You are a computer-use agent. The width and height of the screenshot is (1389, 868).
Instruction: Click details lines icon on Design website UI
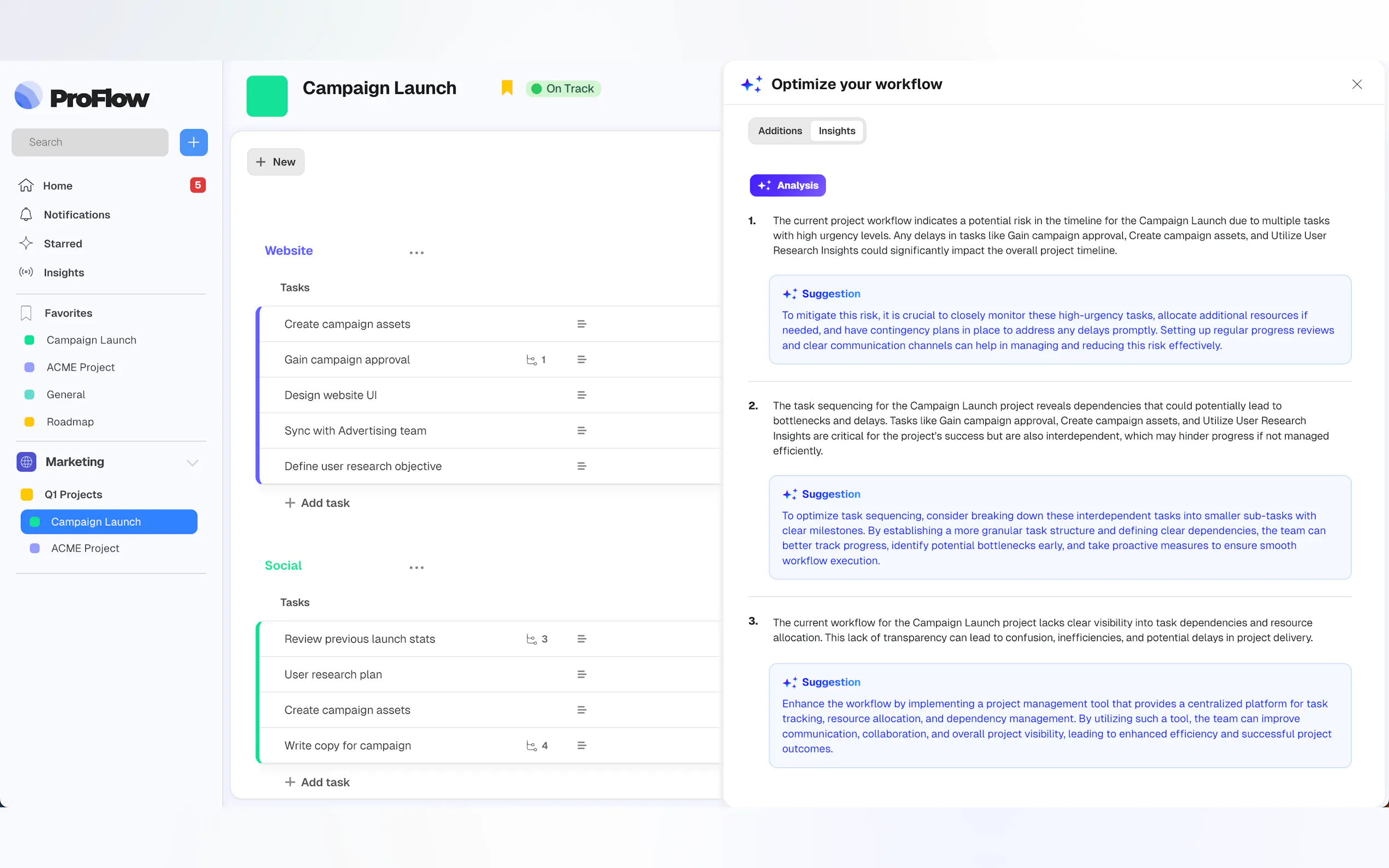(x=581, y=395)
